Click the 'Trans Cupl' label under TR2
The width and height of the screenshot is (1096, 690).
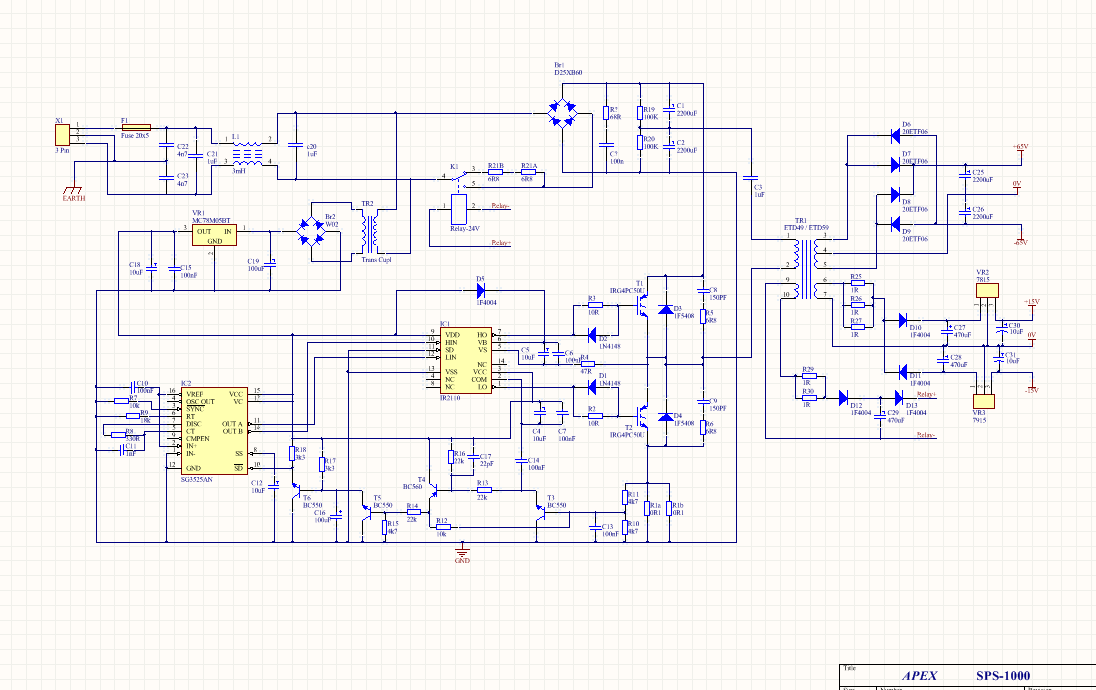point(376,259)
